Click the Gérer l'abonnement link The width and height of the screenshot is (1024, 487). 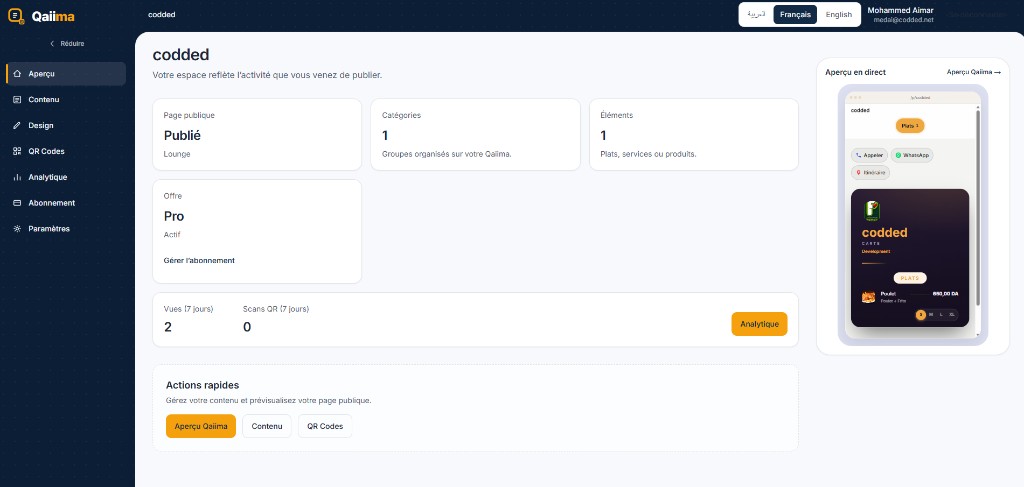click(x=199, y=260)
